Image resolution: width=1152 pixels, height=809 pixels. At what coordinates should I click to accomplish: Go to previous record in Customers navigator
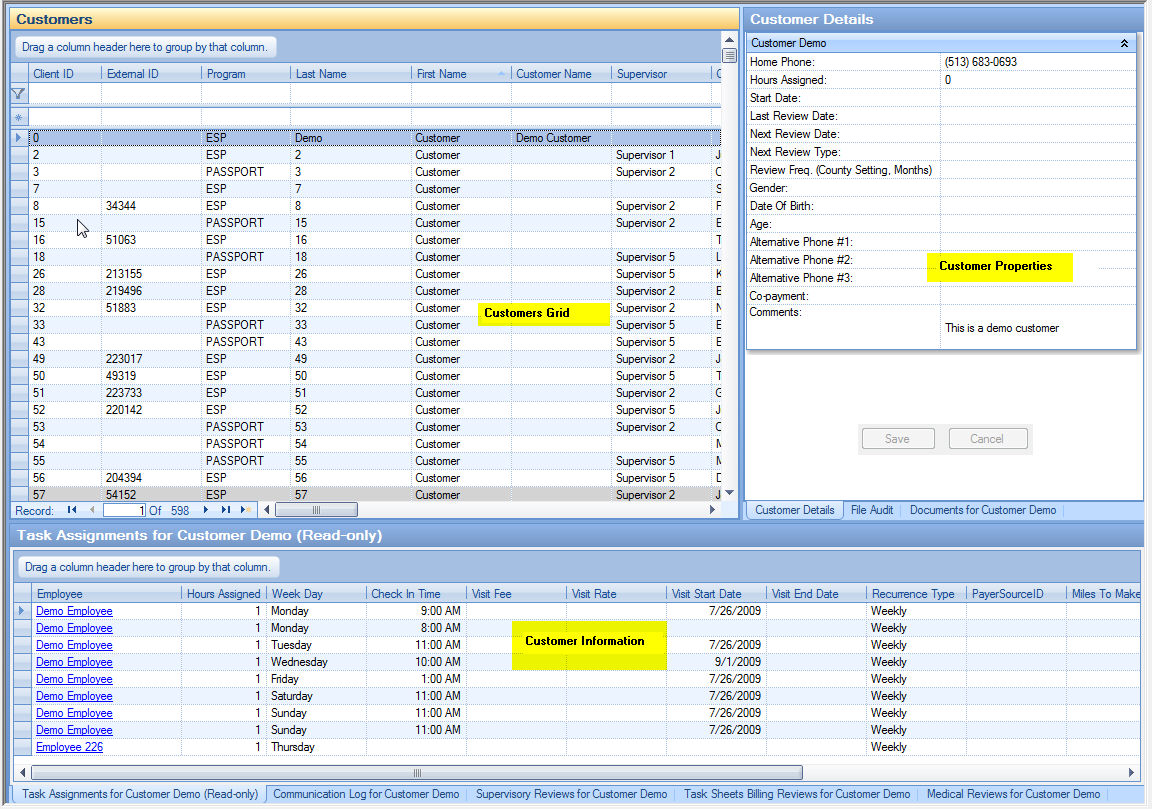point(92,510)
